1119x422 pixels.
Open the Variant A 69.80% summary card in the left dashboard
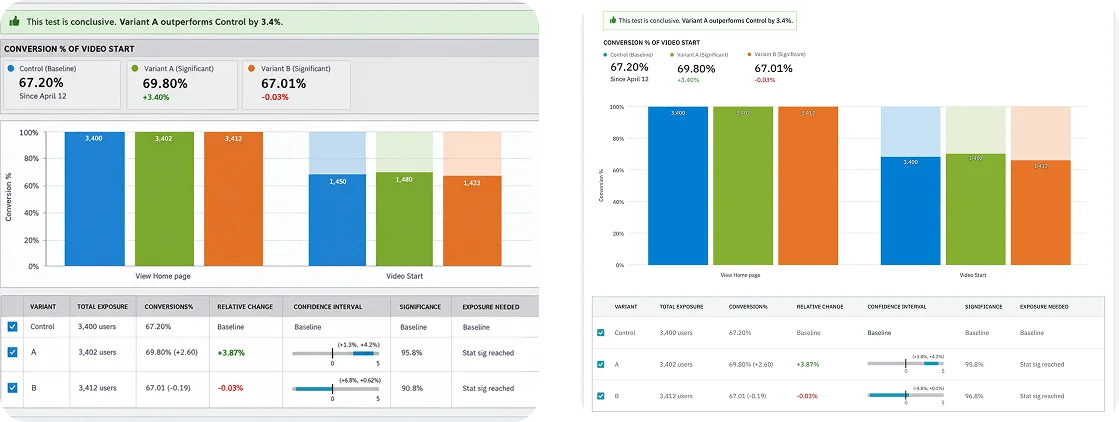183,84
